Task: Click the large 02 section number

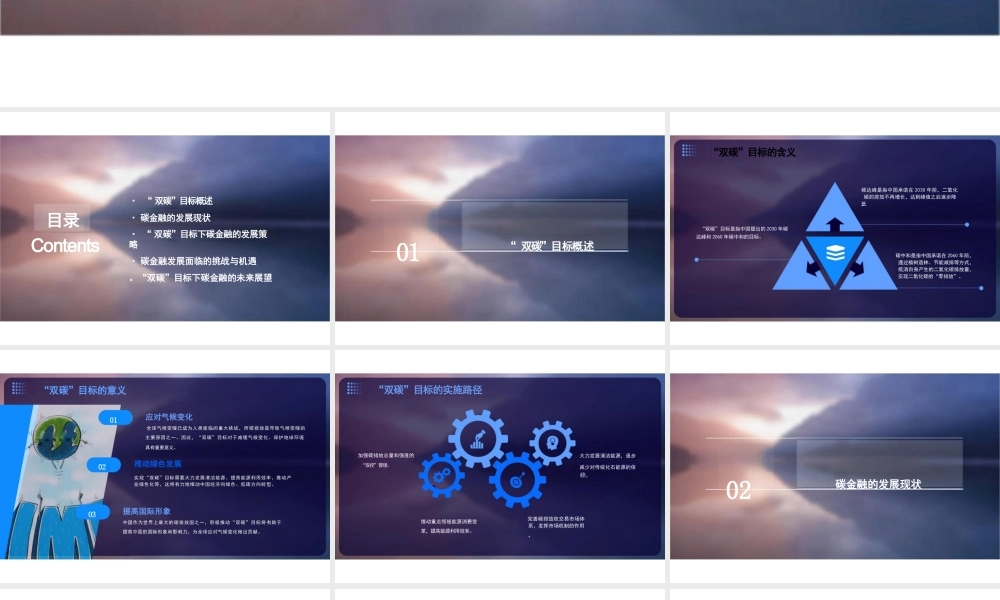Action: [x=739, y=490]
